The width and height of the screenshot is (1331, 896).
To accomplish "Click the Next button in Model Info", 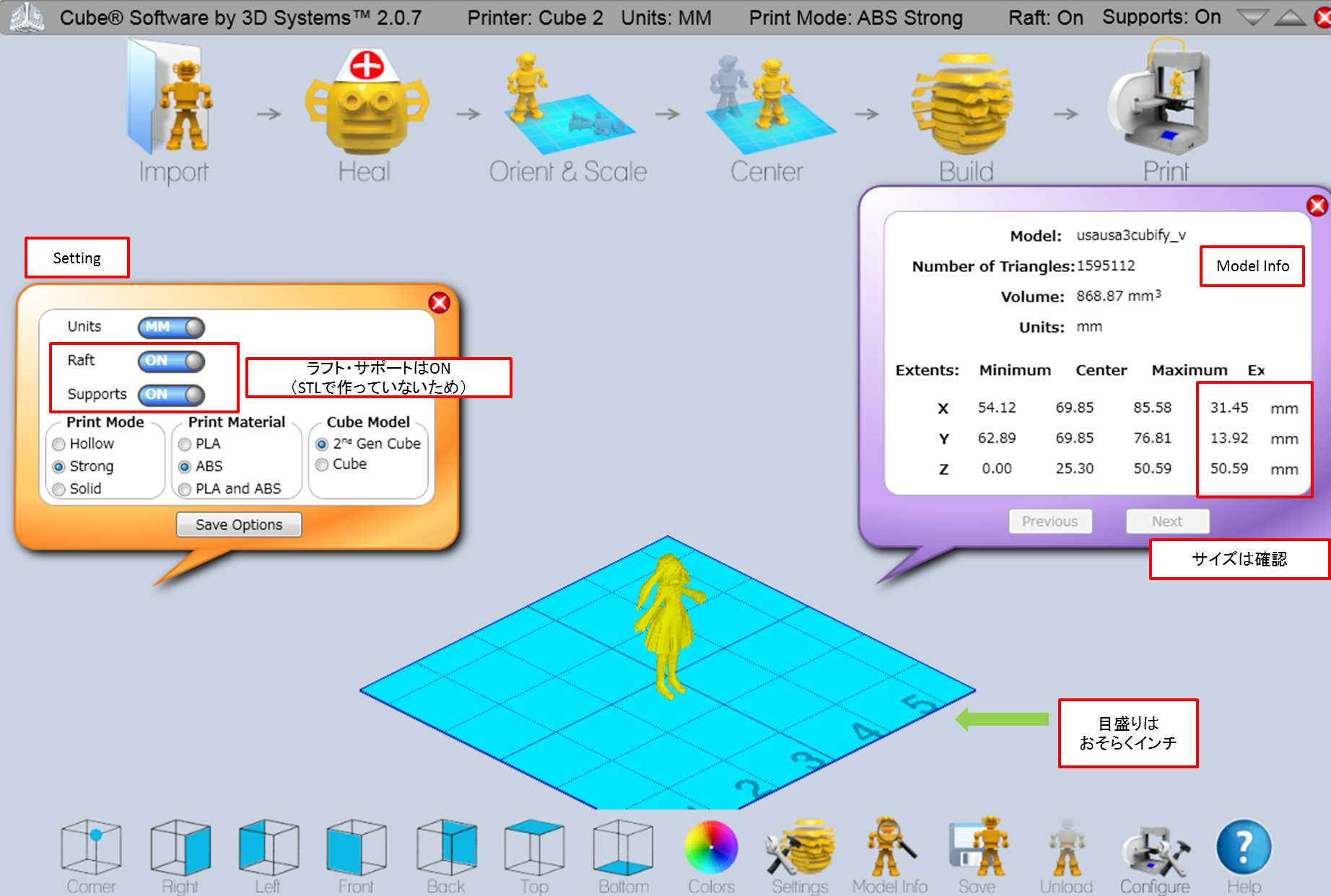I will point(1167,521).
